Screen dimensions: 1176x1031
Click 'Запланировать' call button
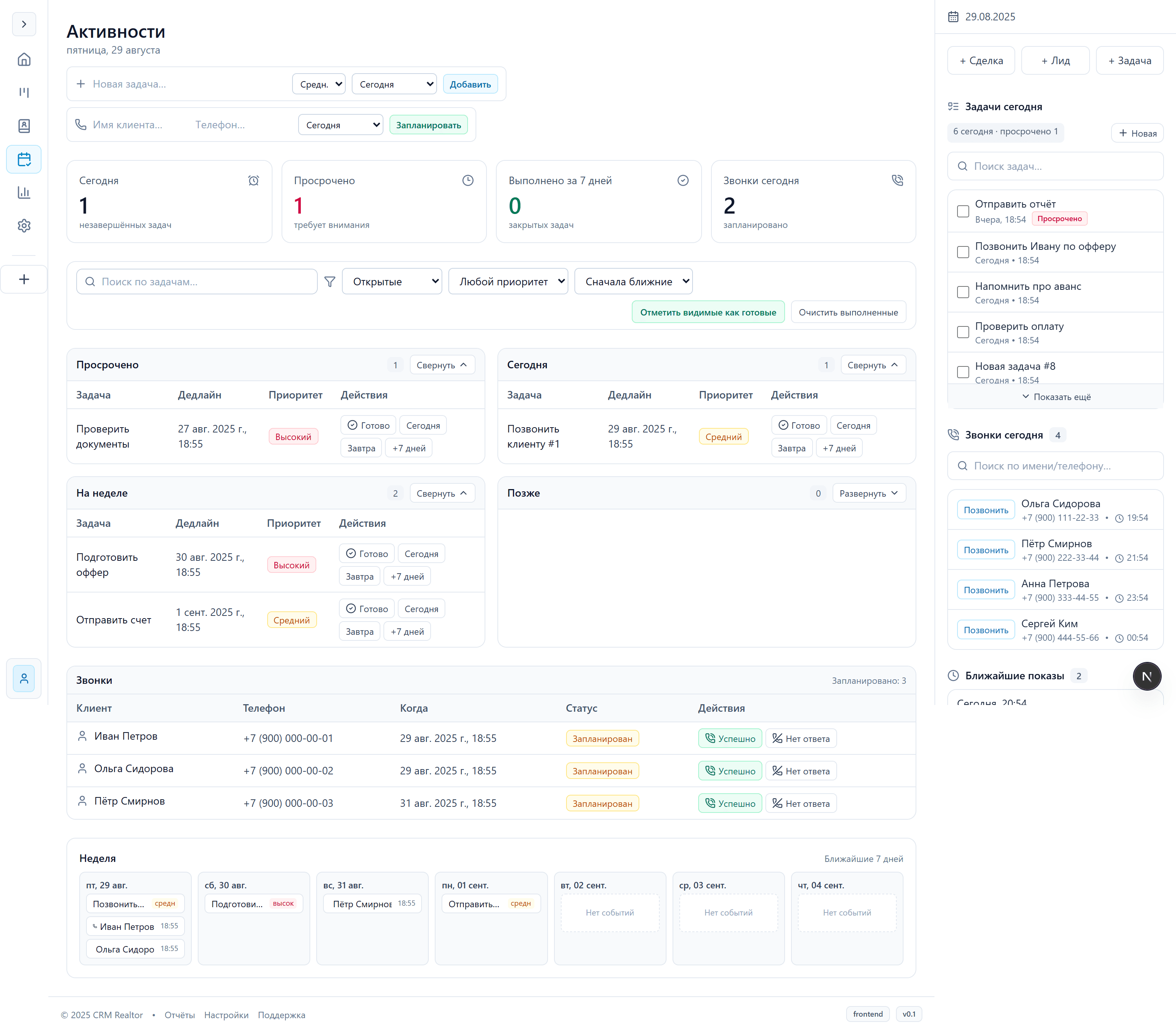pos(428,125)
